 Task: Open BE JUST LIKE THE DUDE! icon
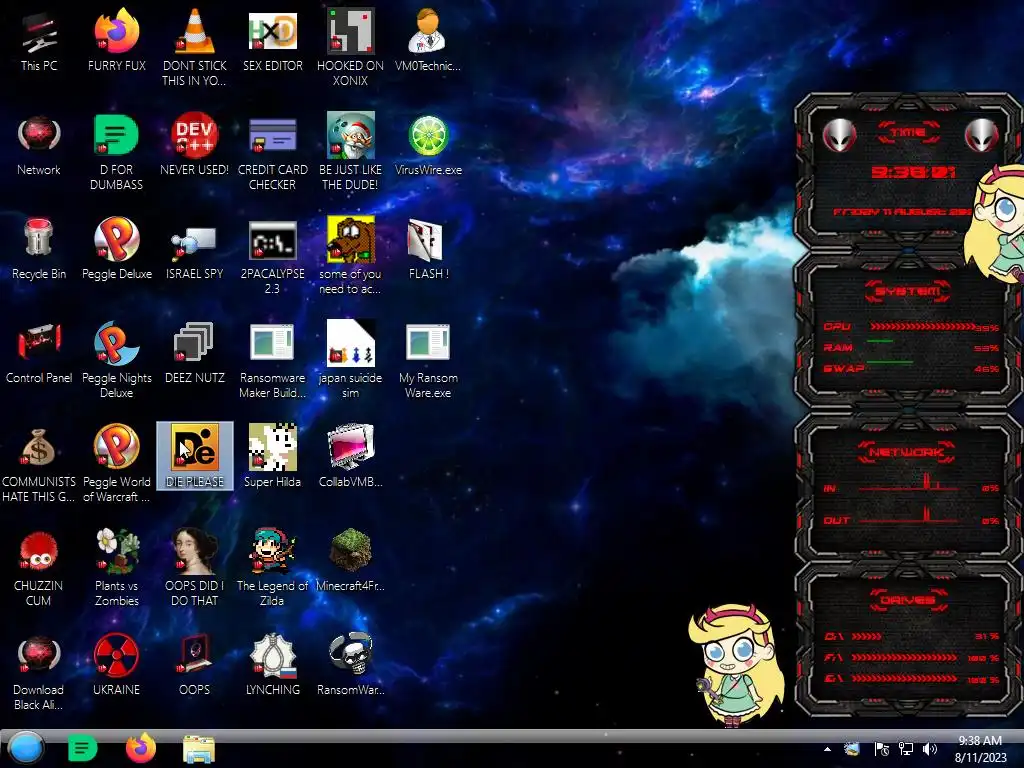pyautogui.click(x=350, y=152)
